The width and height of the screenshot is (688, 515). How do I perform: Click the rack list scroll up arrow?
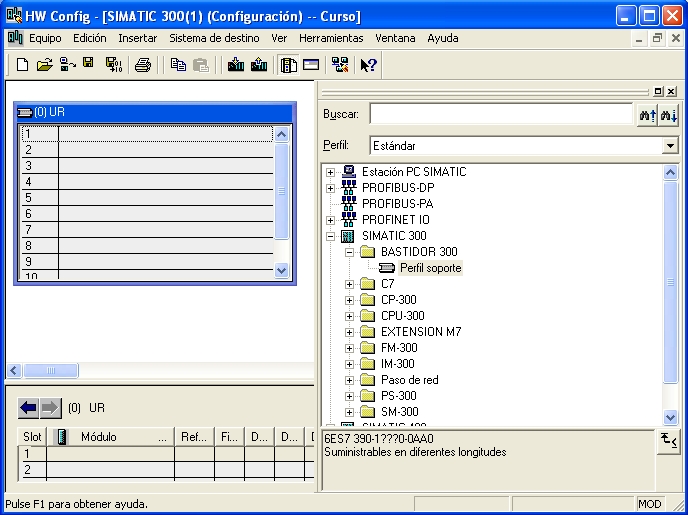(x=281, y=134)
